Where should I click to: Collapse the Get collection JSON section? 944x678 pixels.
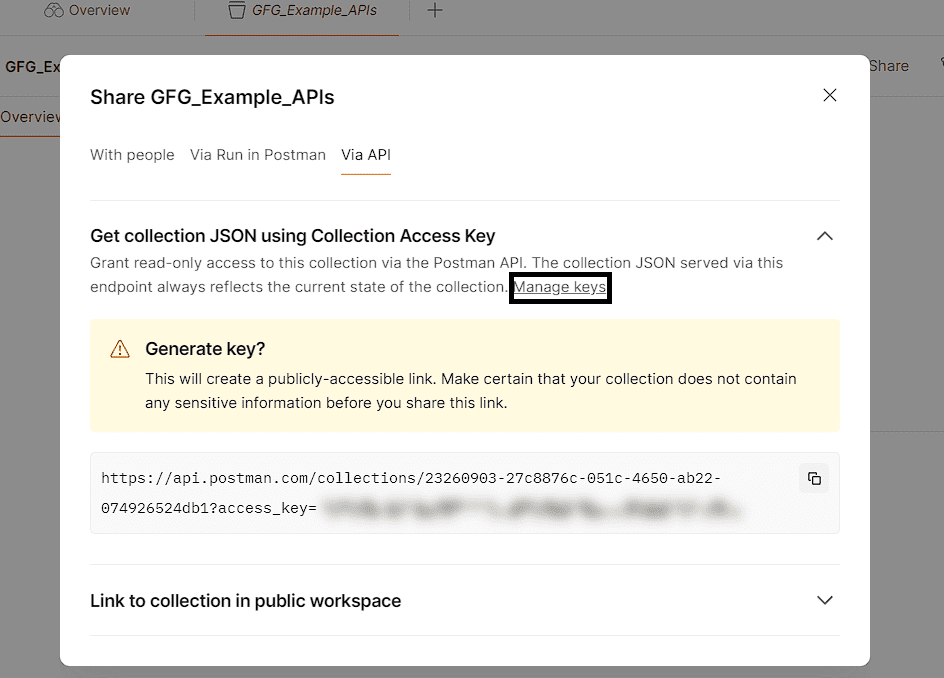coord(824,236)
